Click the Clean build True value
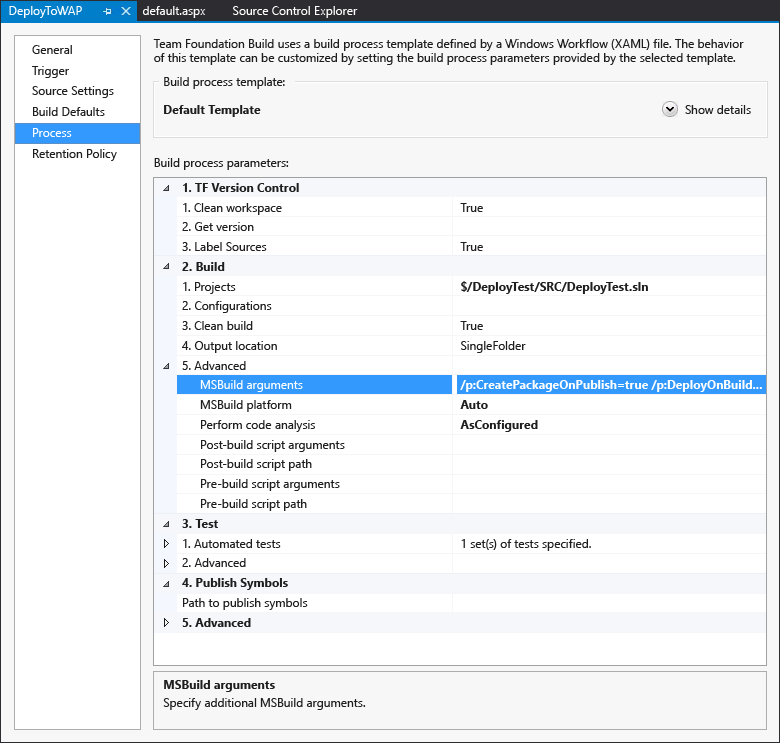 [472, 326]
